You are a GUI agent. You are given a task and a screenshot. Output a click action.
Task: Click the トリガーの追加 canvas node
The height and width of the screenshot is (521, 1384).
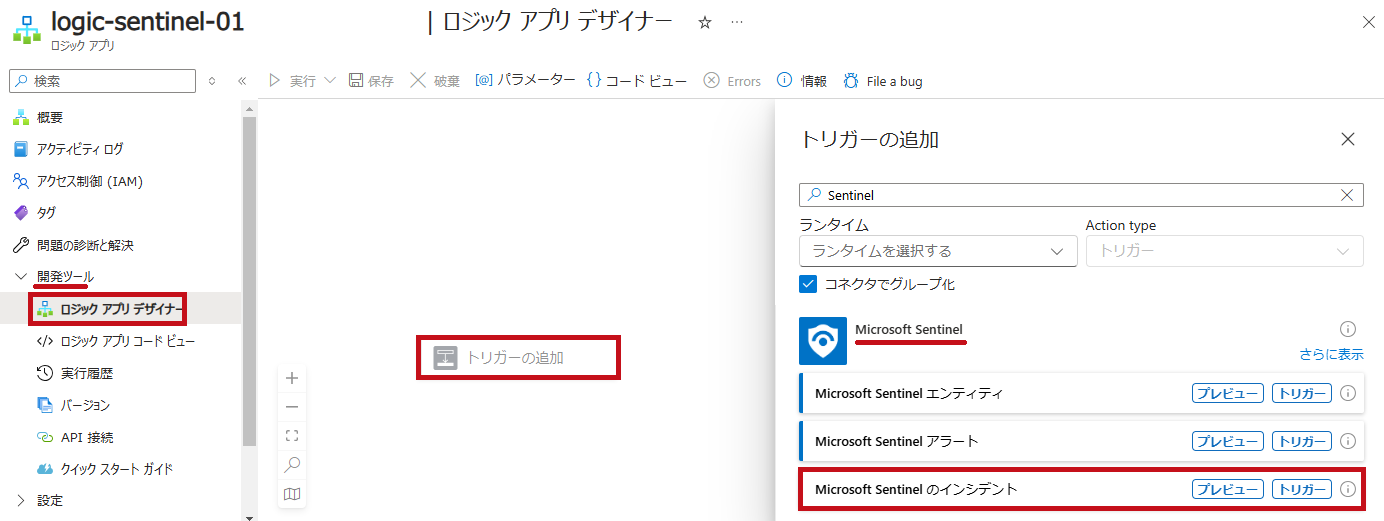click(518, 357)
